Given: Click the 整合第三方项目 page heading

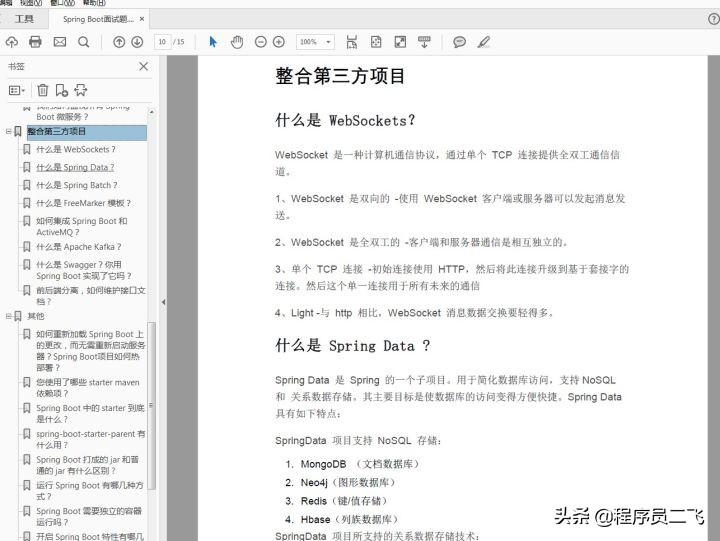Looking at the screenshot, I should (340, 76).
